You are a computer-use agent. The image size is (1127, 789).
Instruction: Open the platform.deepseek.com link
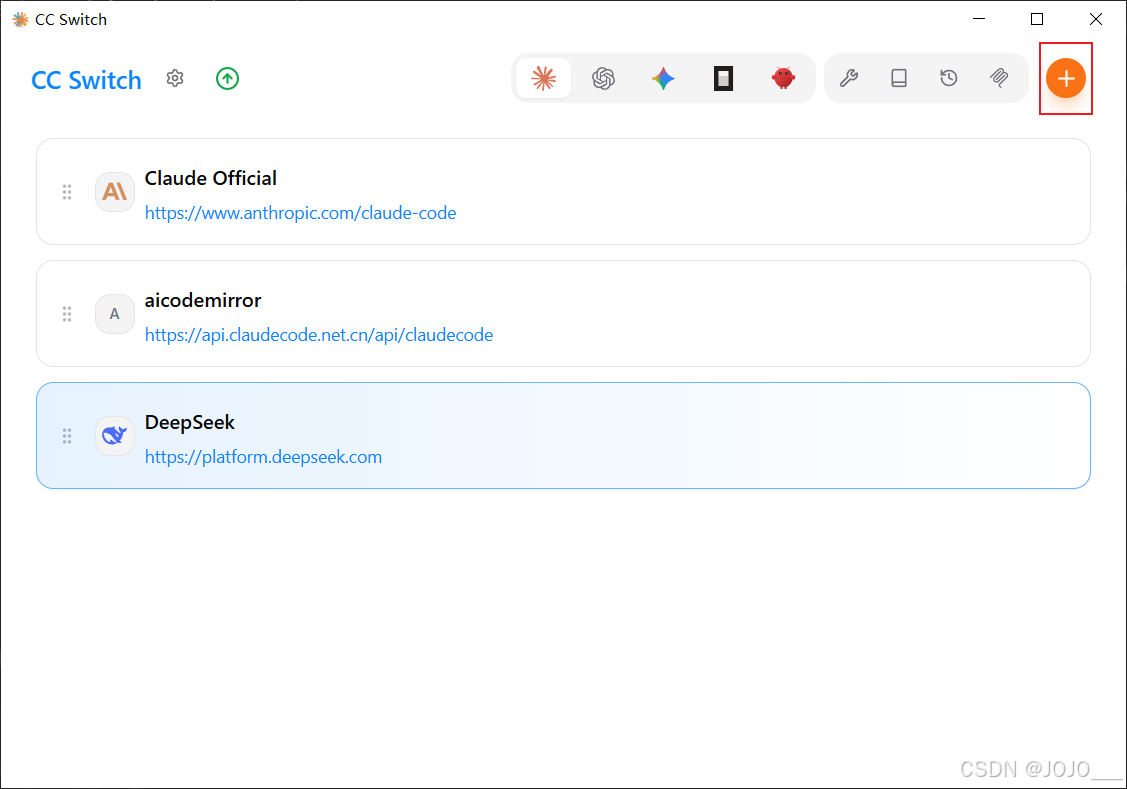[x=263, y=457]
